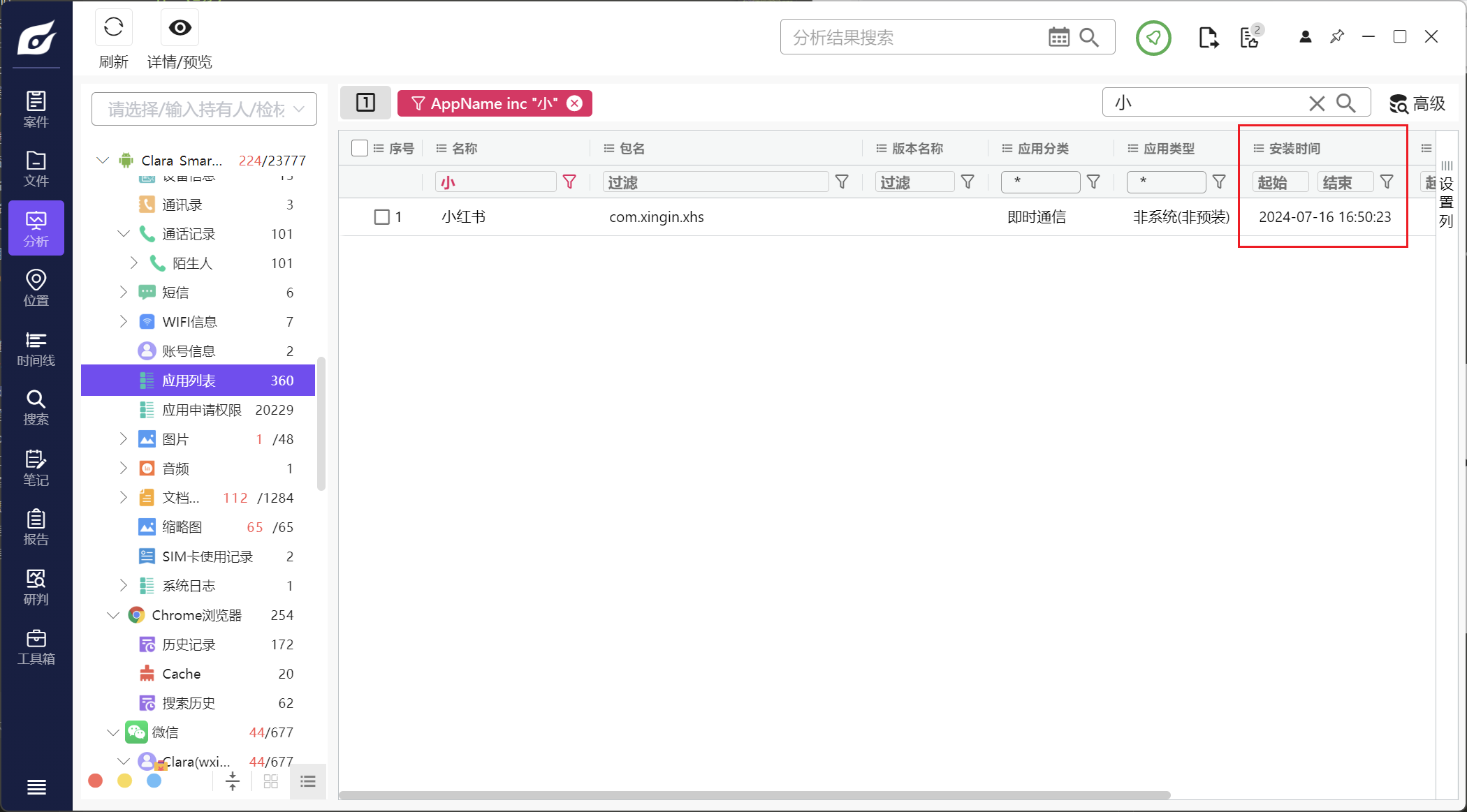This screenshot has height=812, width=1467.
Task: Click the export file icon in top bar
Action: [1208, 38]
